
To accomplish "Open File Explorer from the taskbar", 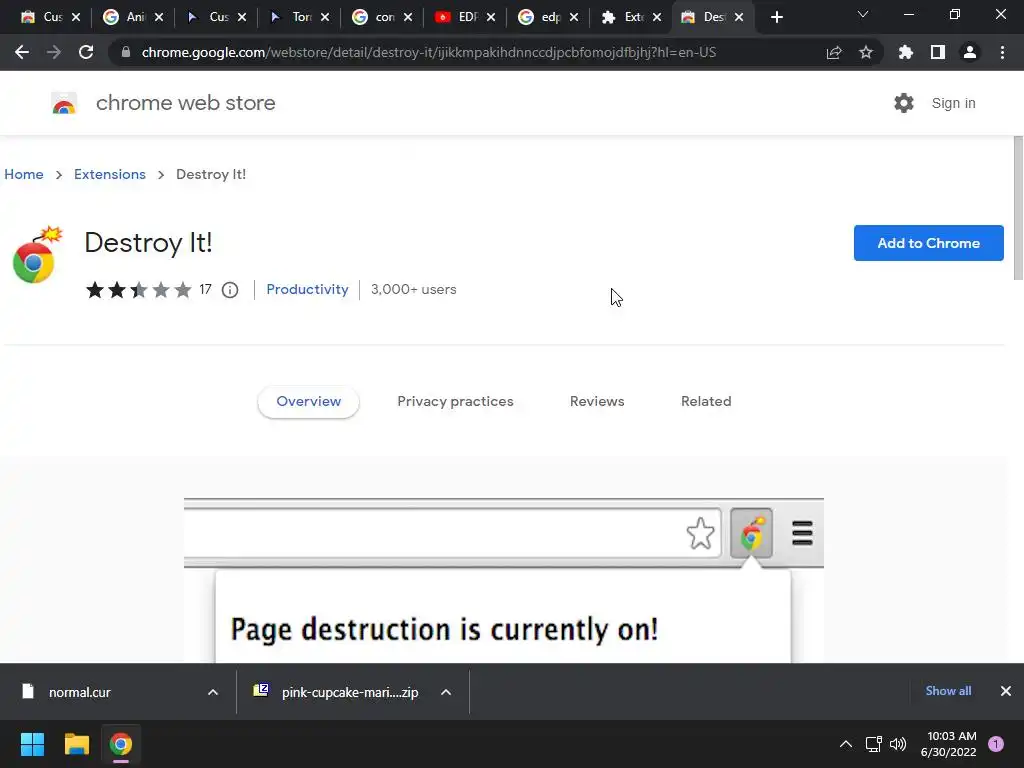I will click(x=76, y=744).
